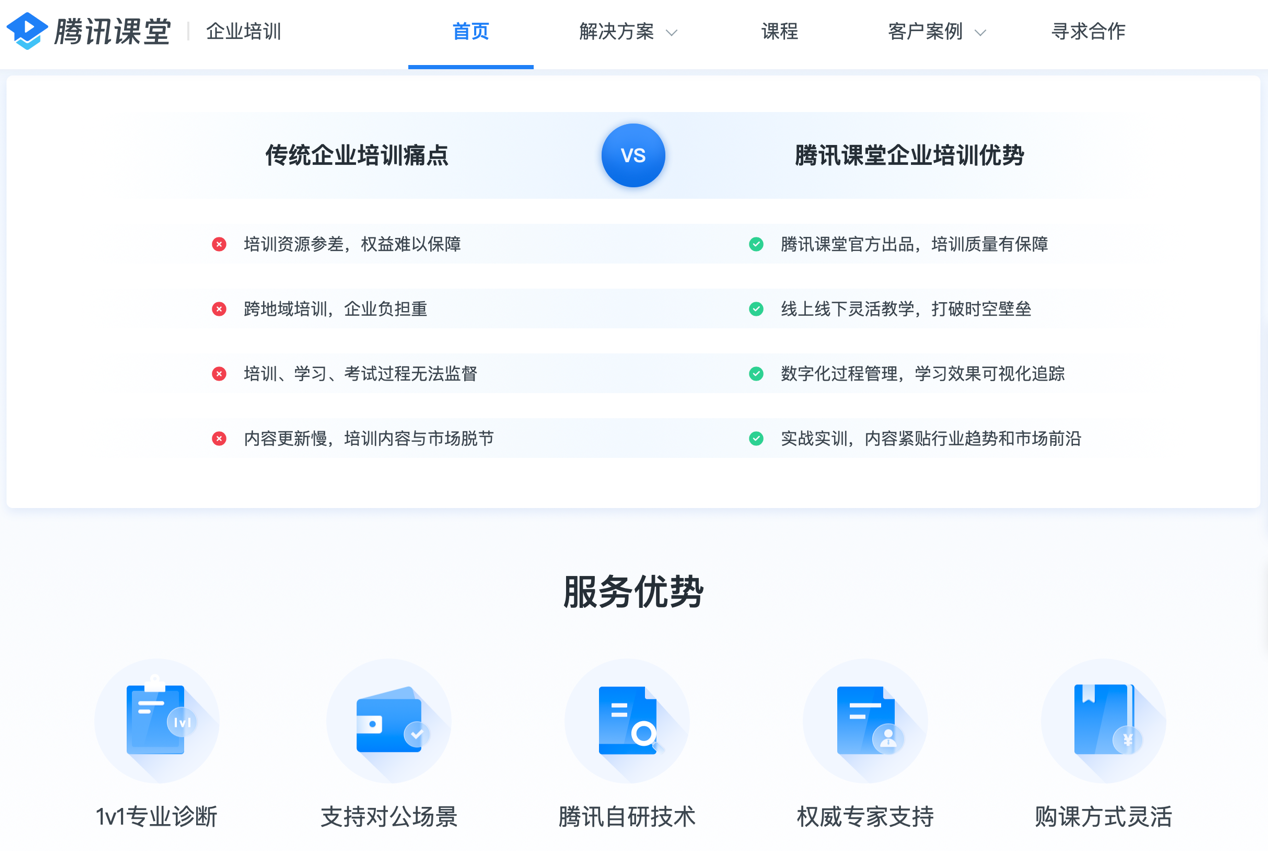
Task: Click the 服务优势 section heading
Action: point(633,592)
